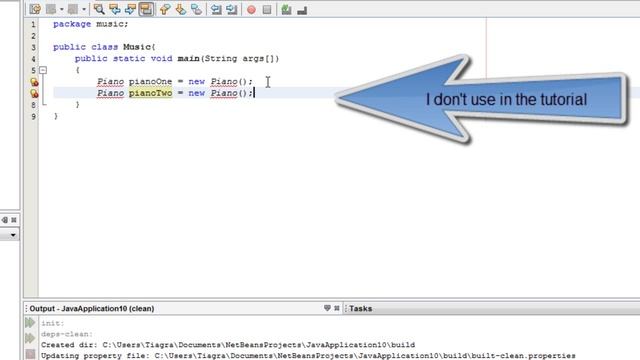Click line number 2 in the gutter

click(x=33, y=36)
